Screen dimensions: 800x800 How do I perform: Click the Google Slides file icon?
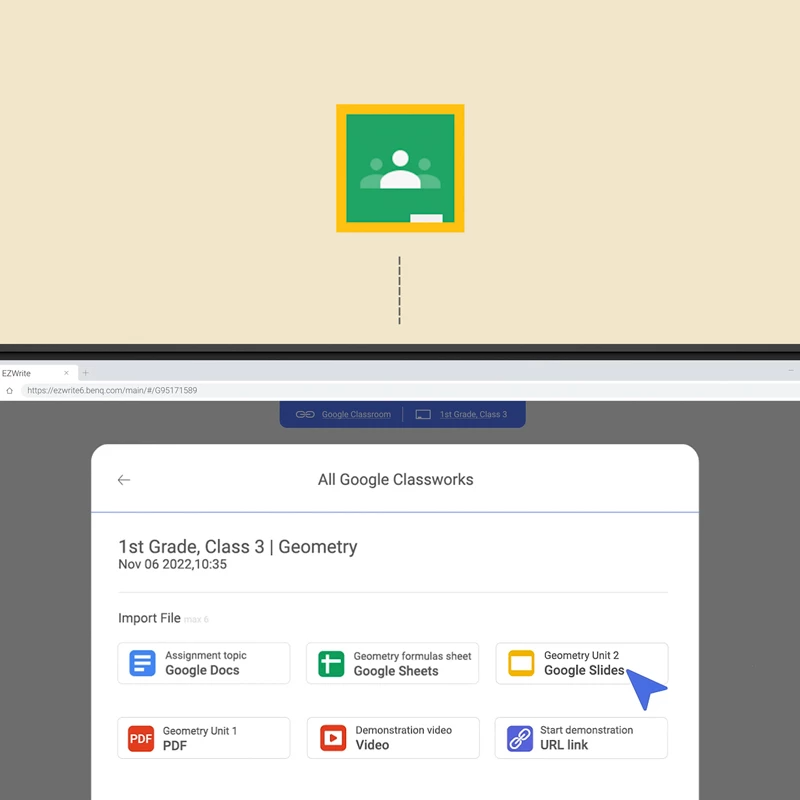521,663
